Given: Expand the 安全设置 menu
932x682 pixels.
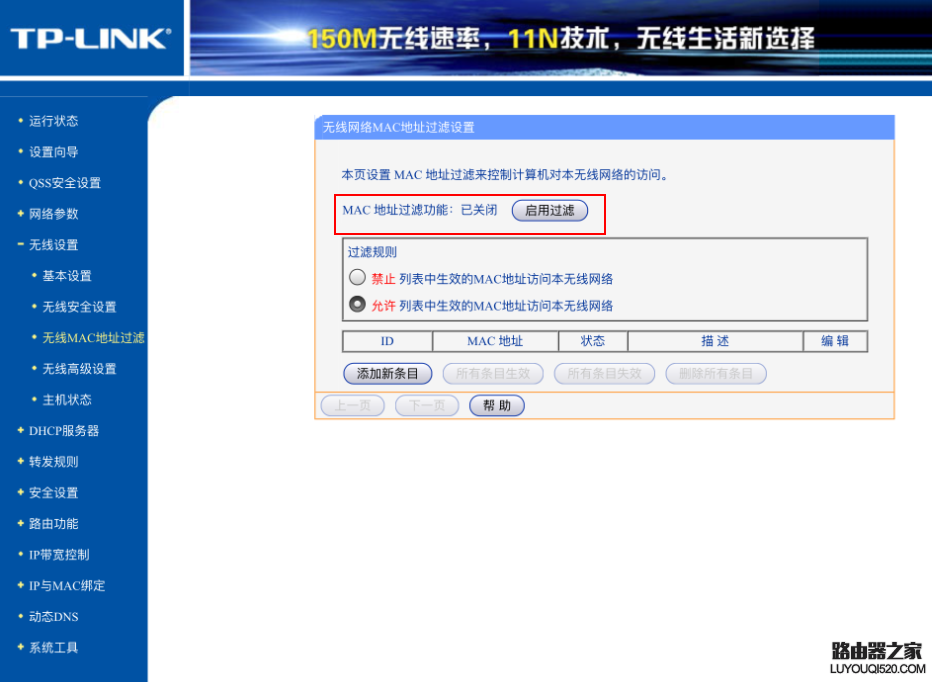Looking at the screenshot, I should (53, 492).
